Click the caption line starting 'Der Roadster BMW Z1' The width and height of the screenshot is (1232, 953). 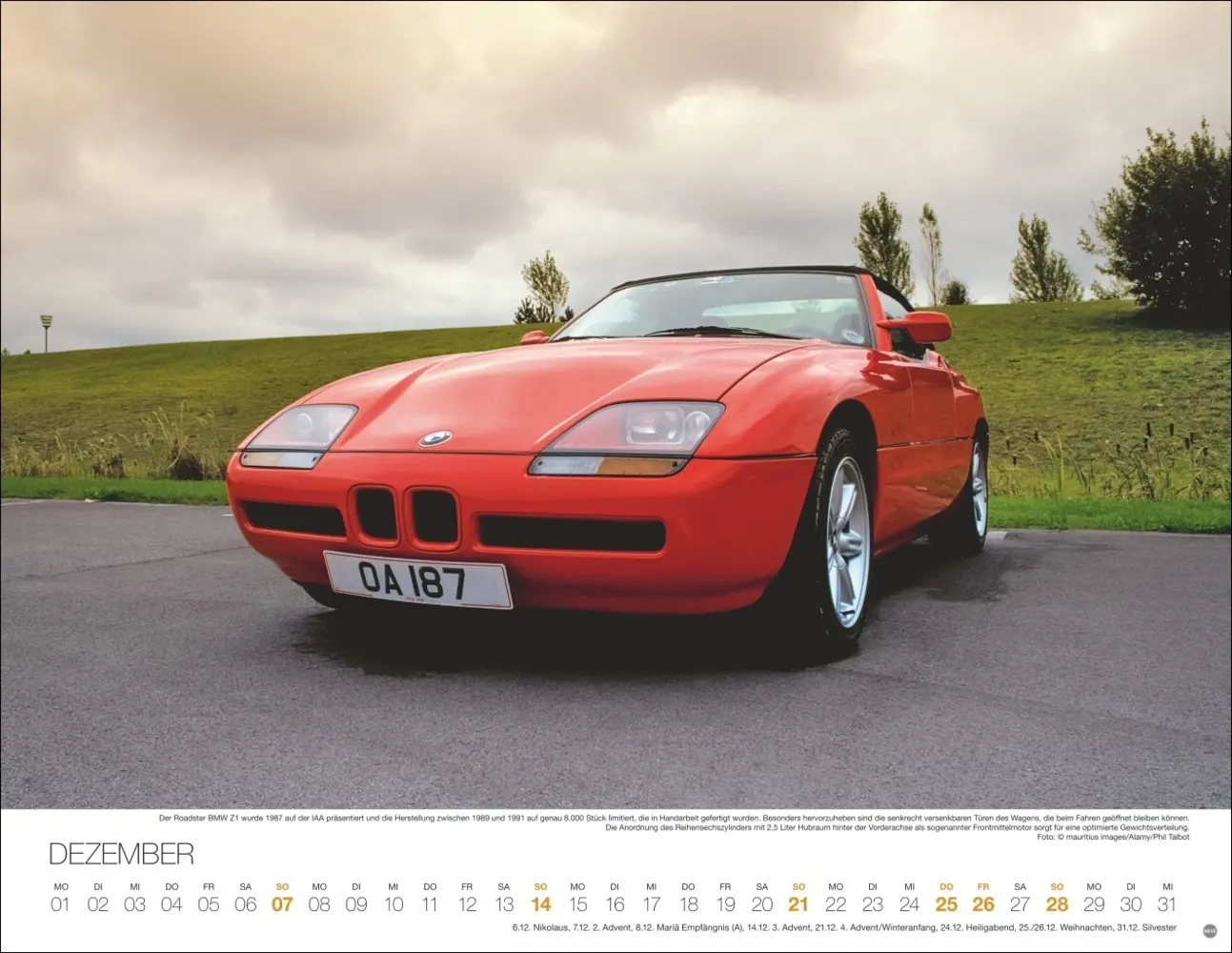[x=675, y=818]
